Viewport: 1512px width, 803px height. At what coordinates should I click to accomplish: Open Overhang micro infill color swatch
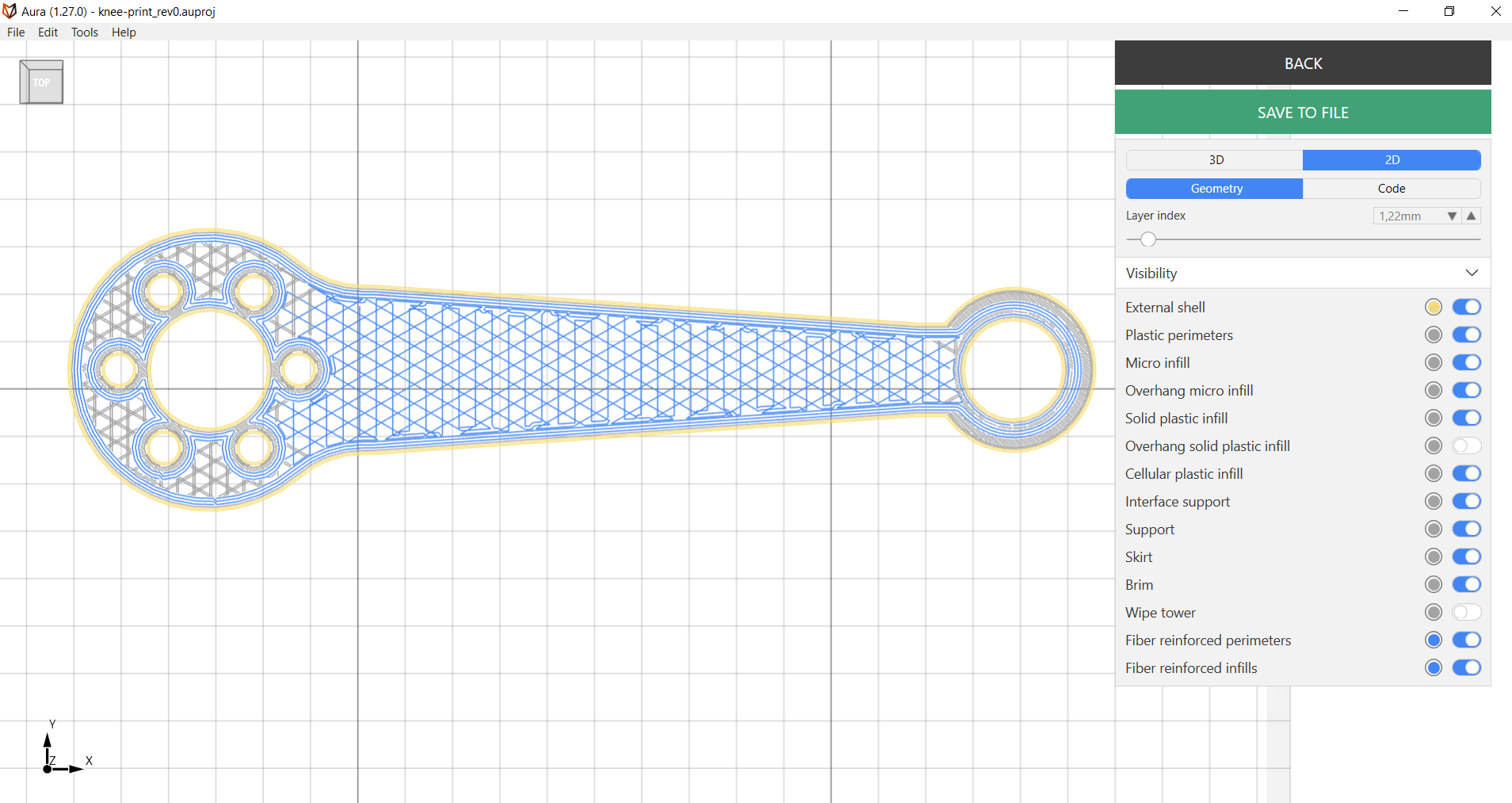pos(1433,390)
